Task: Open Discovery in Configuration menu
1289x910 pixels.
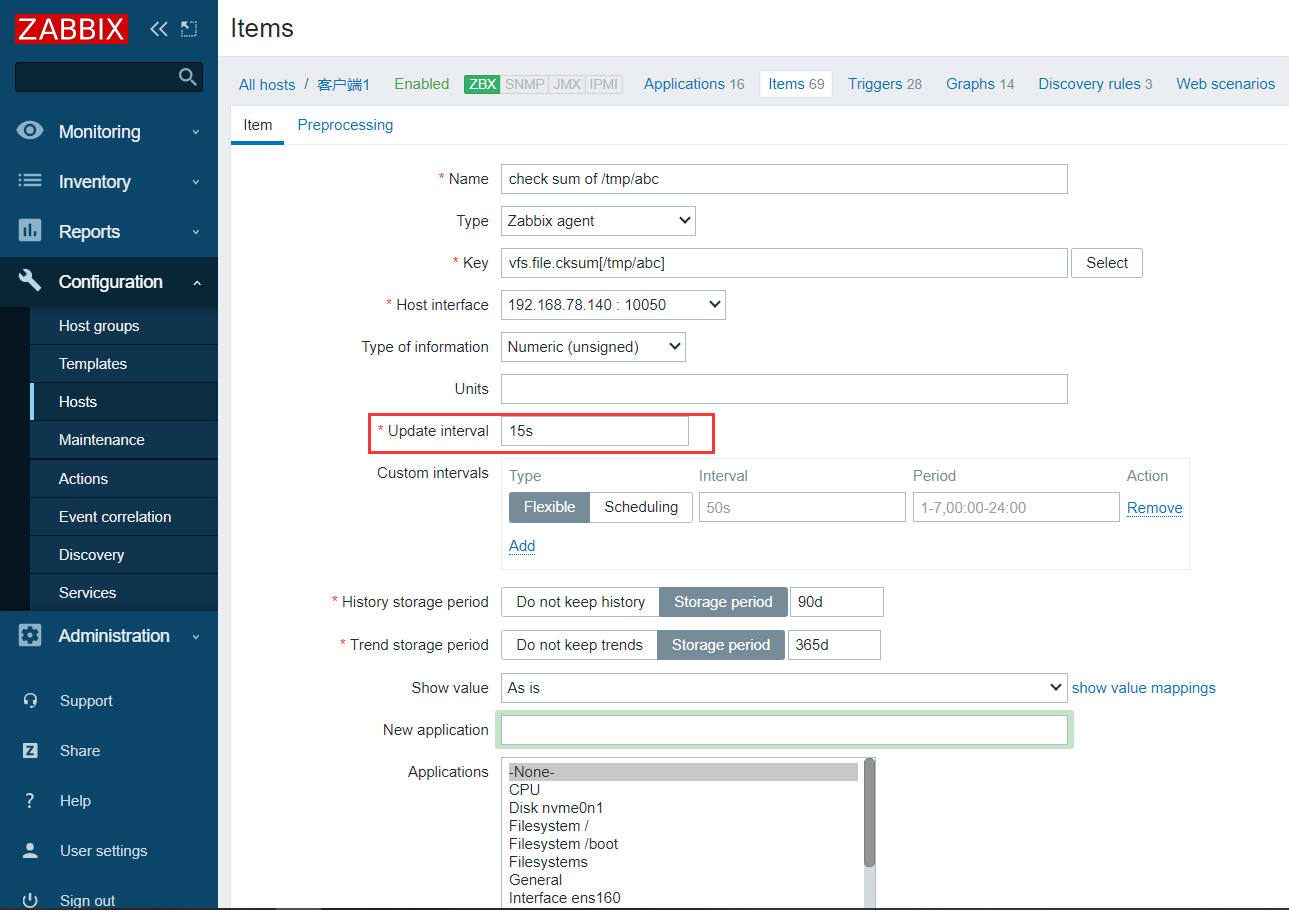Action: [x=124, y=555]
